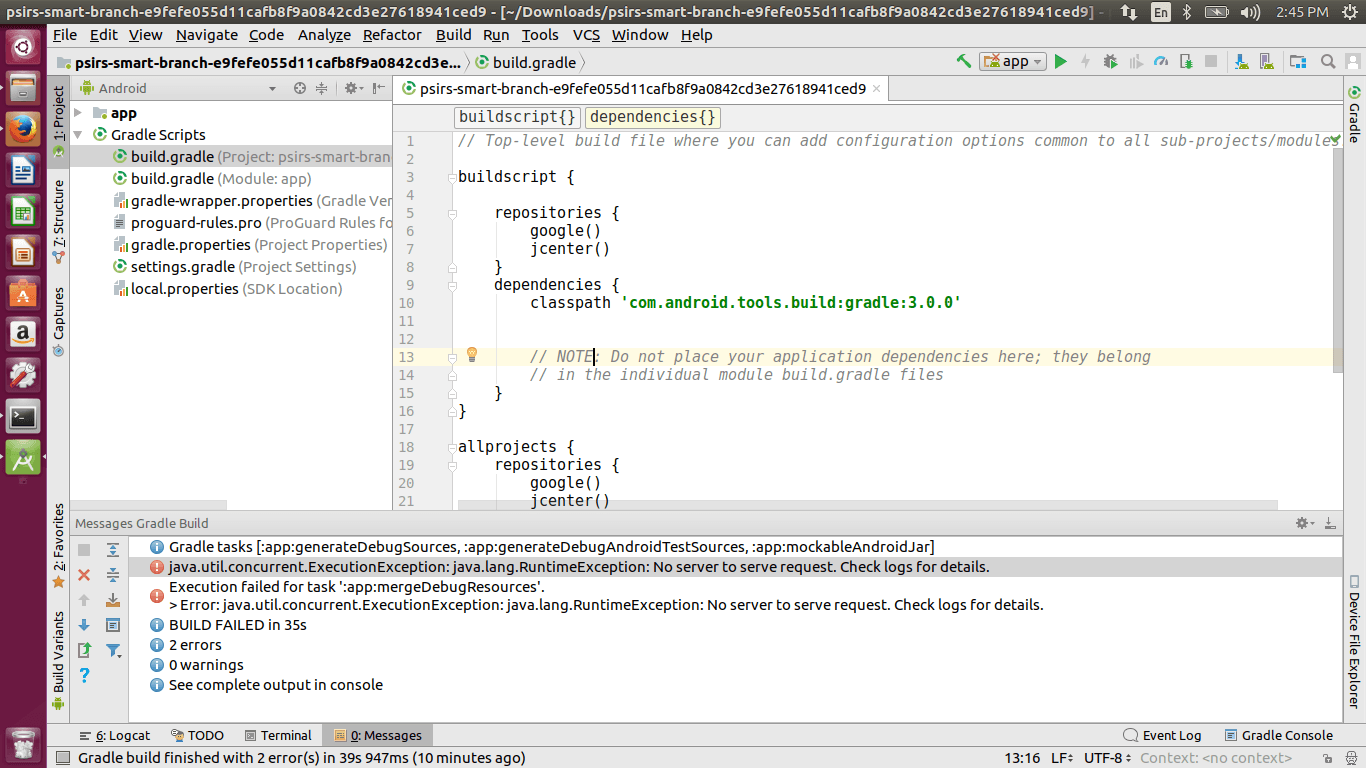Viewport: 1366px width, 768px height.
Task: Click the Expand All icon in Messages
Action: pyautogui.click(x=113, y=550)
